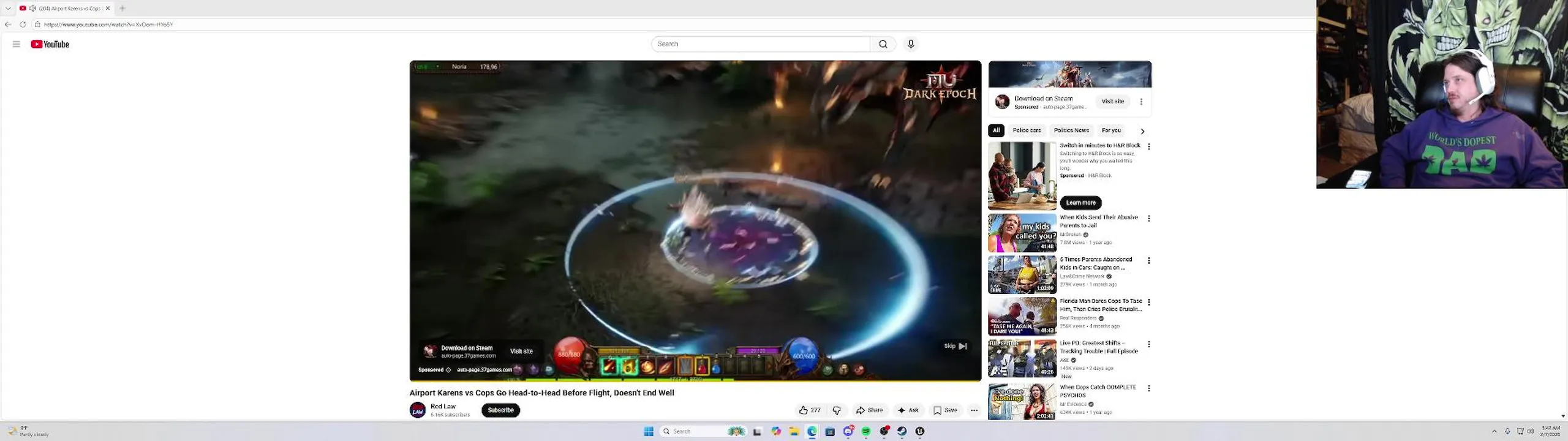Switch to Microsoft Edge in the taskbar

(x=812, y=431)
